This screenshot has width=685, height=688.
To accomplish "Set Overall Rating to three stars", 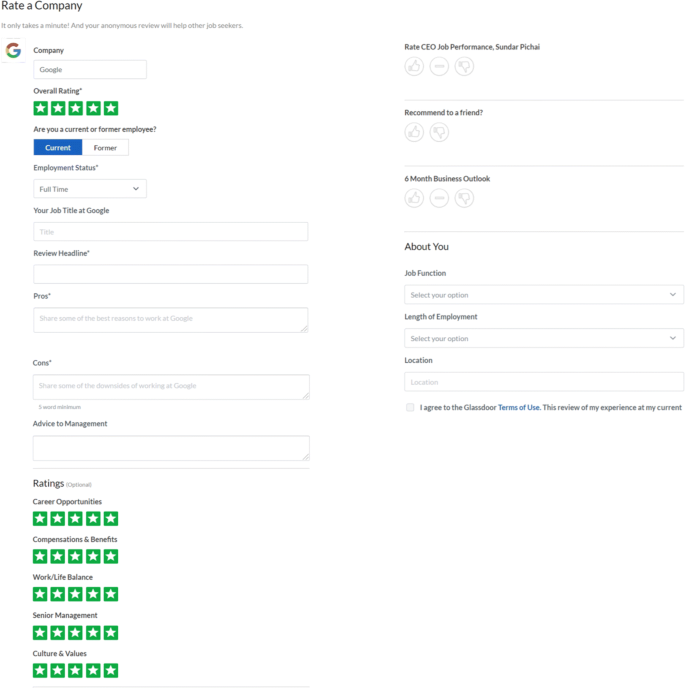I will 76,108.
